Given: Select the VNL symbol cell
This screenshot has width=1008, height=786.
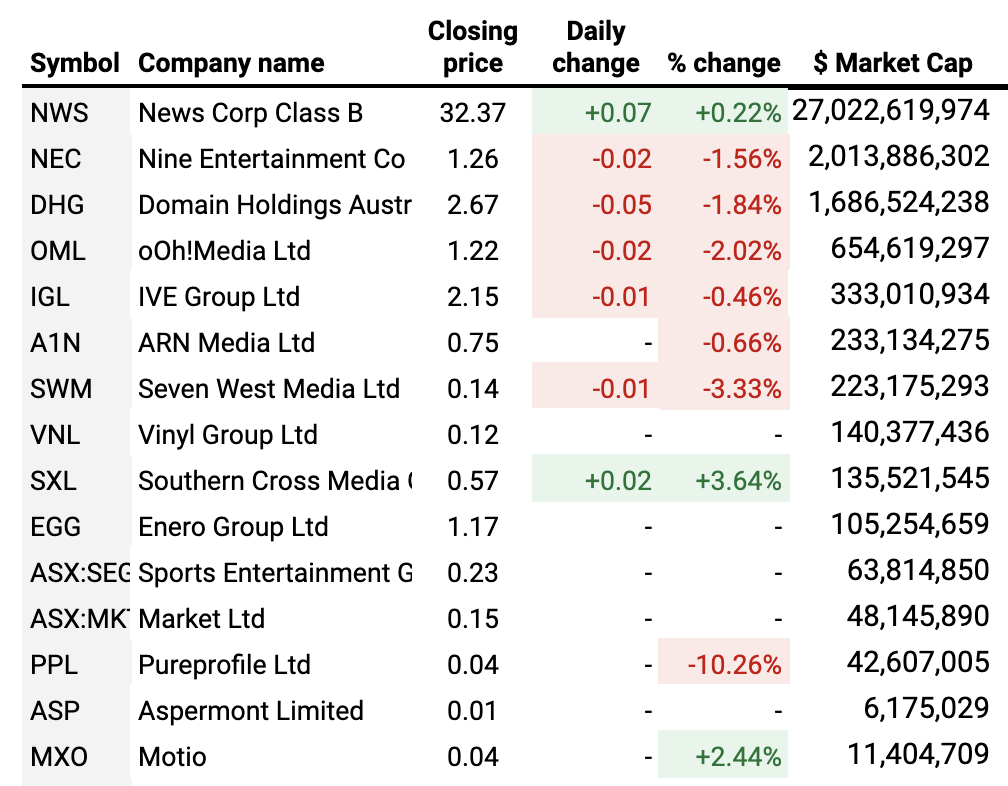Looking at the screenshot, I should [56, 435].
